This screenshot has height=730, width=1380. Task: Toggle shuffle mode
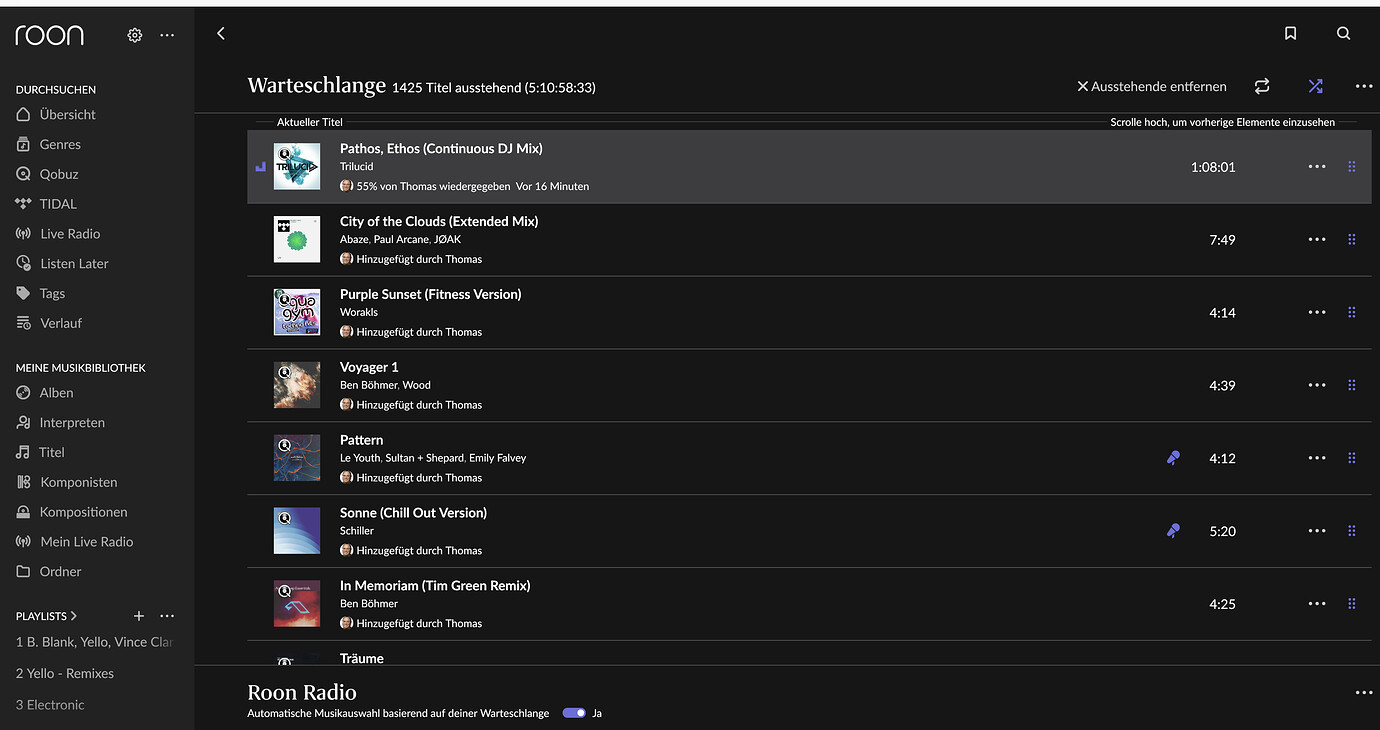coord(1315,87)
